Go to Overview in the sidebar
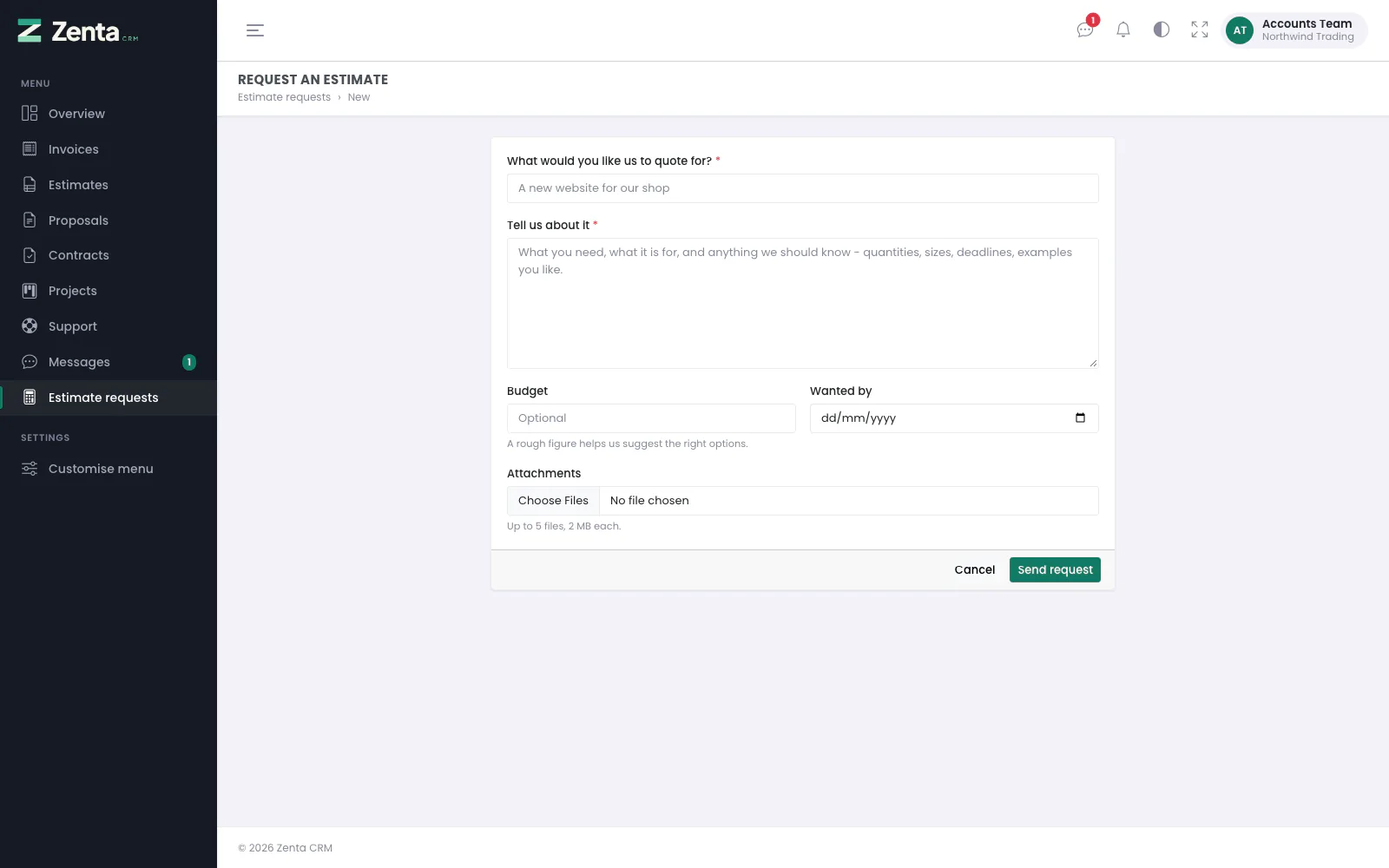1389x868 pixels. click(109, 114)
